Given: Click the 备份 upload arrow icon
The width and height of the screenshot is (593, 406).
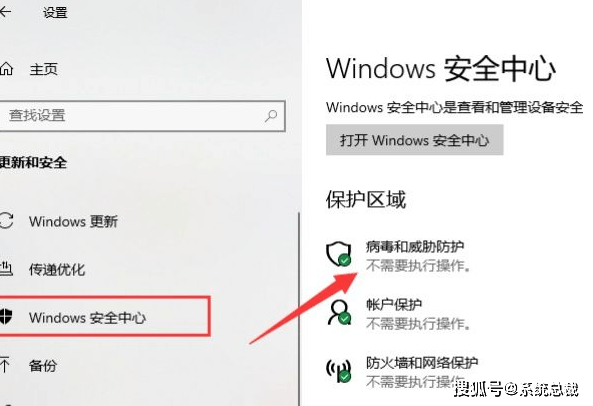Looking at the screenshot, I should click(x=5, y=365).
